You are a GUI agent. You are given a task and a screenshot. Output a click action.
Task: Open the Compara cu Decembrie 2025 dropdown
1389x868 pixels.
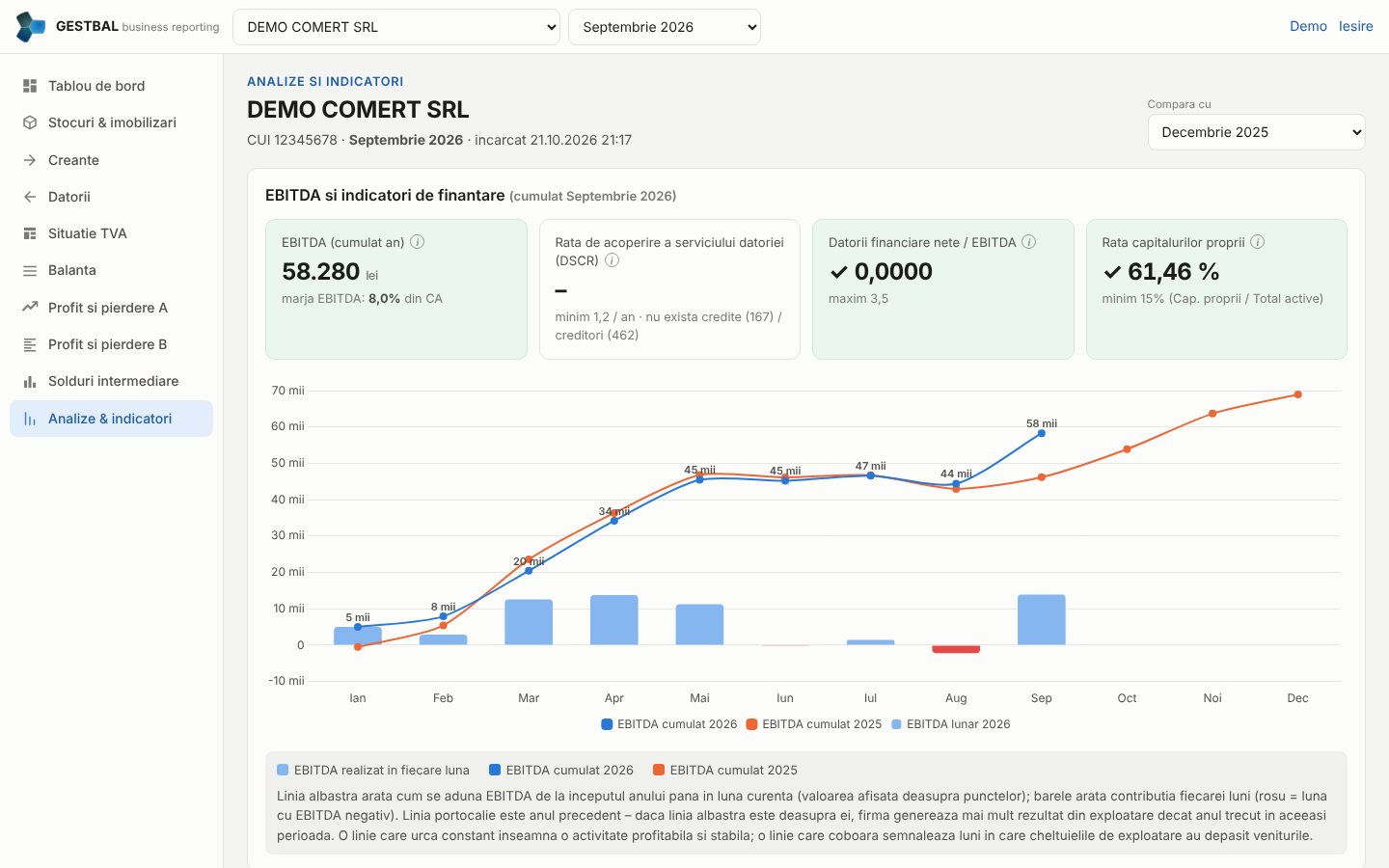[1257, 132]
